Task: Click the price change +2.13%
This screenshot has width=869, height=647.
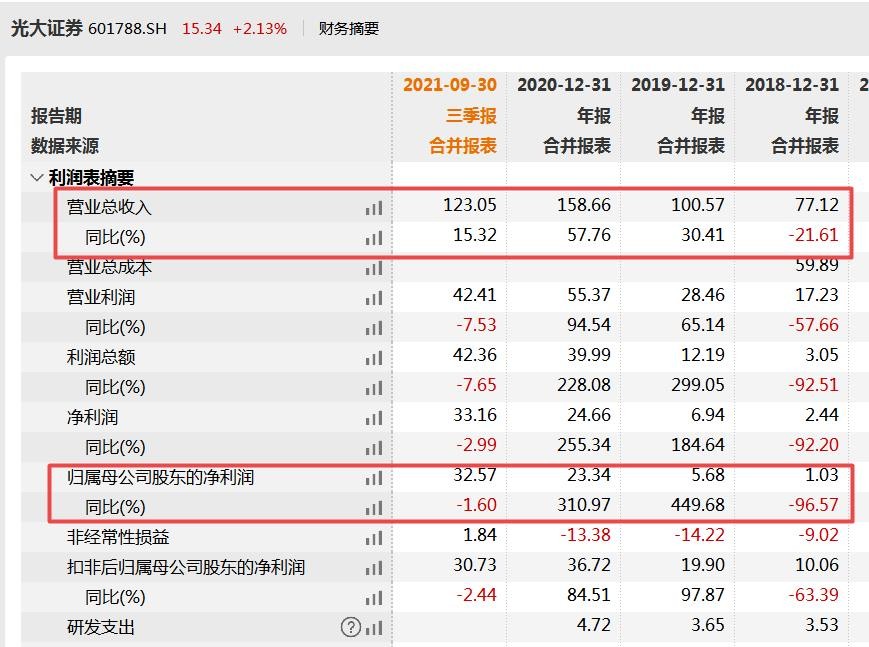Action: tap(260, 29)
